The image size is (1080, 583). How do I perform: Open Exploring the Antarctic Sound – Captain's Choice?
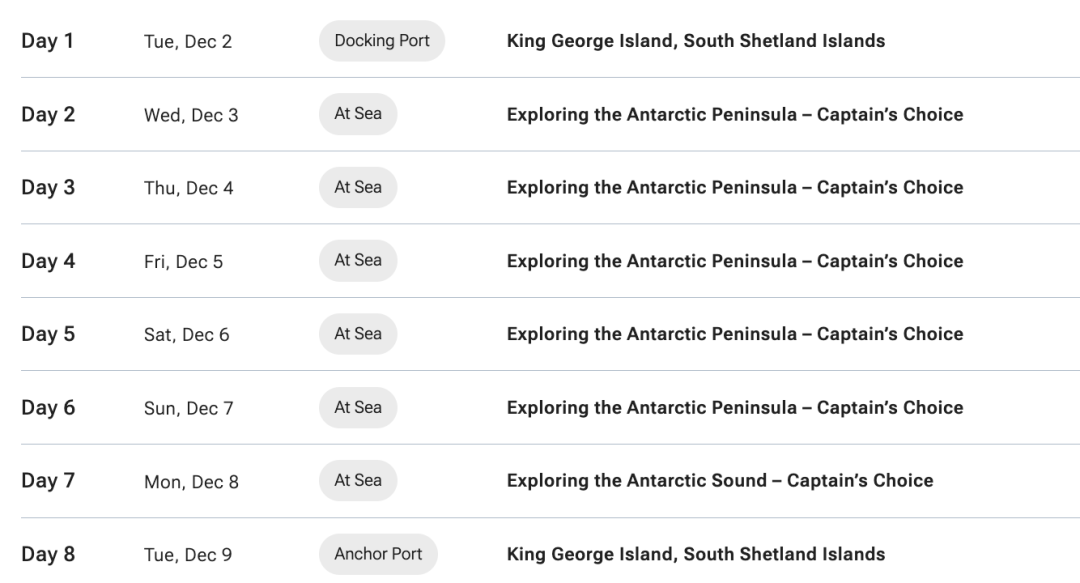[x=720, y=481]
